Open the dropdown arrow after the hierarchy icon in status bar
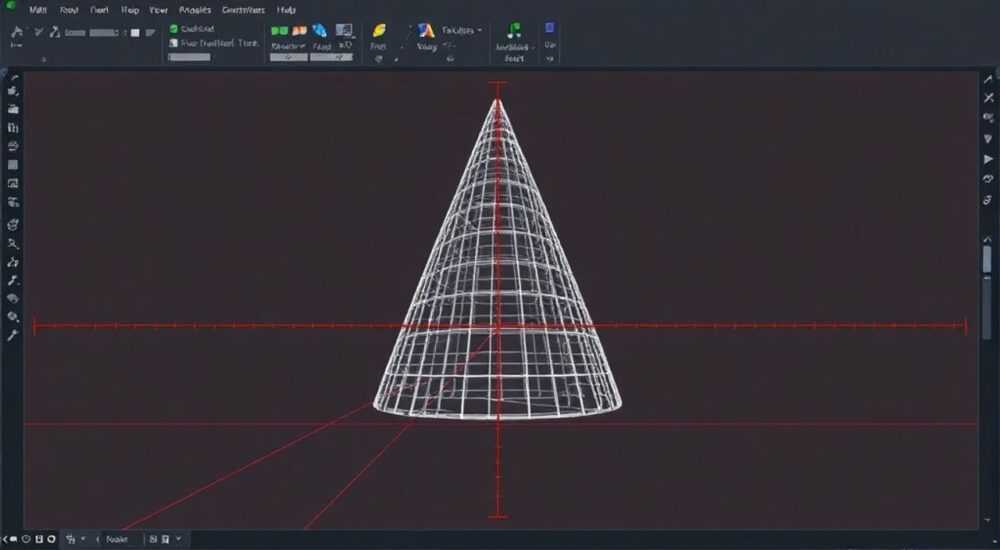 click(x=83, y=540)
